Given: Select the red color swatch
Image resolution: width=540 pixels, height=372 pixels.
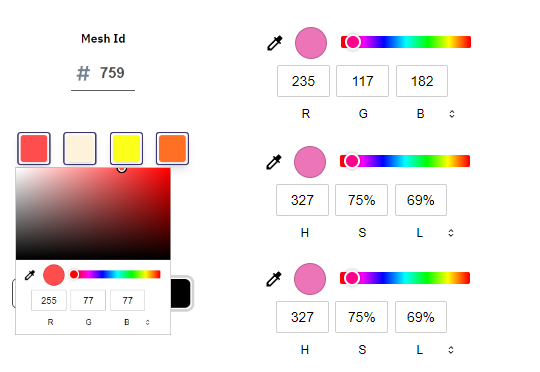Looking at the screenshot, I should tap(34, 148).
